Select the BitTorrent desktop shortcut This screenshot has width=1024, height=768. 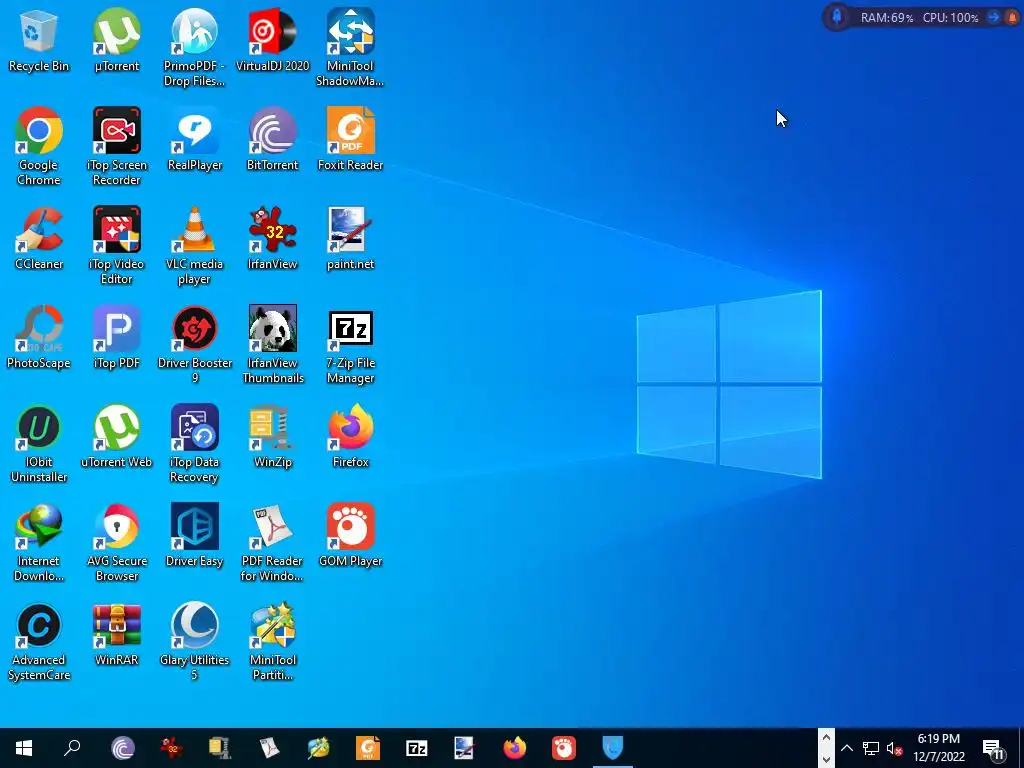pos(272,140)
